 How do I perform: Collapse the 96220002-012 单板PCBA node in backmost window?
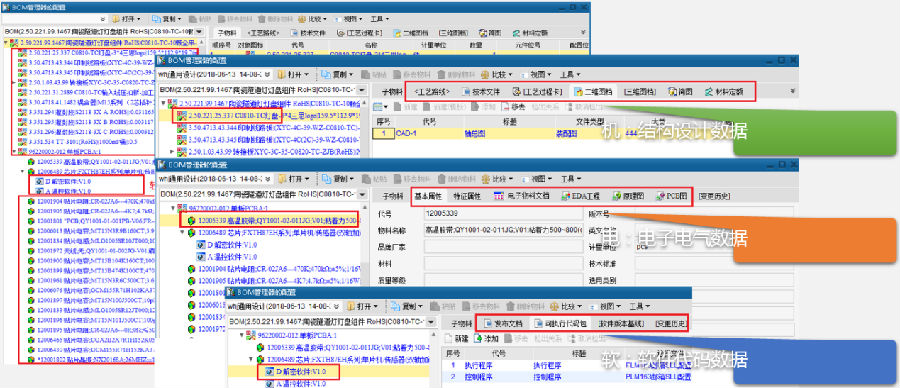14,152
